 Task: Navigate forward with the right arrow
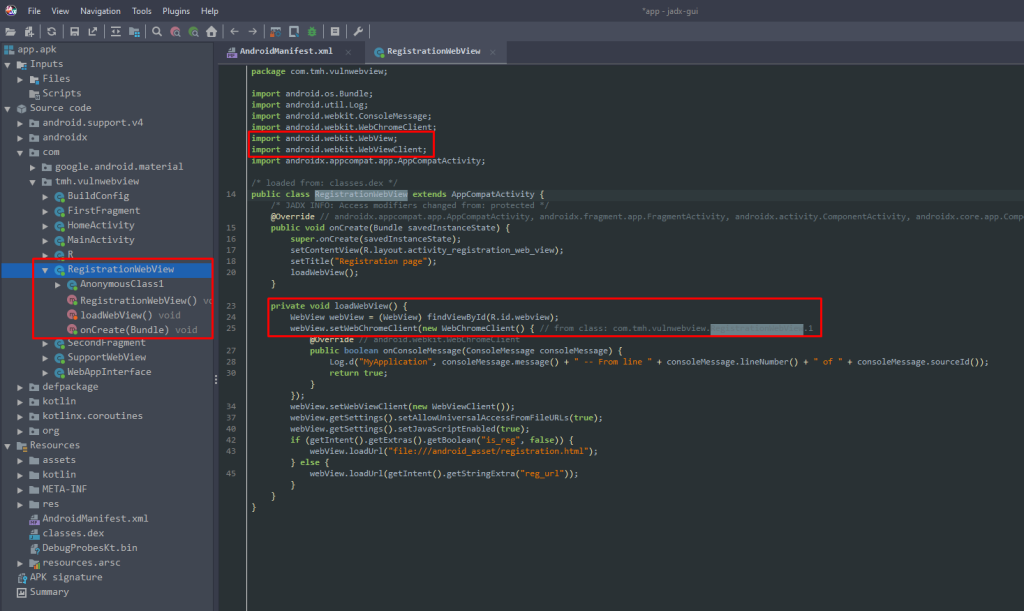point(253,31)
